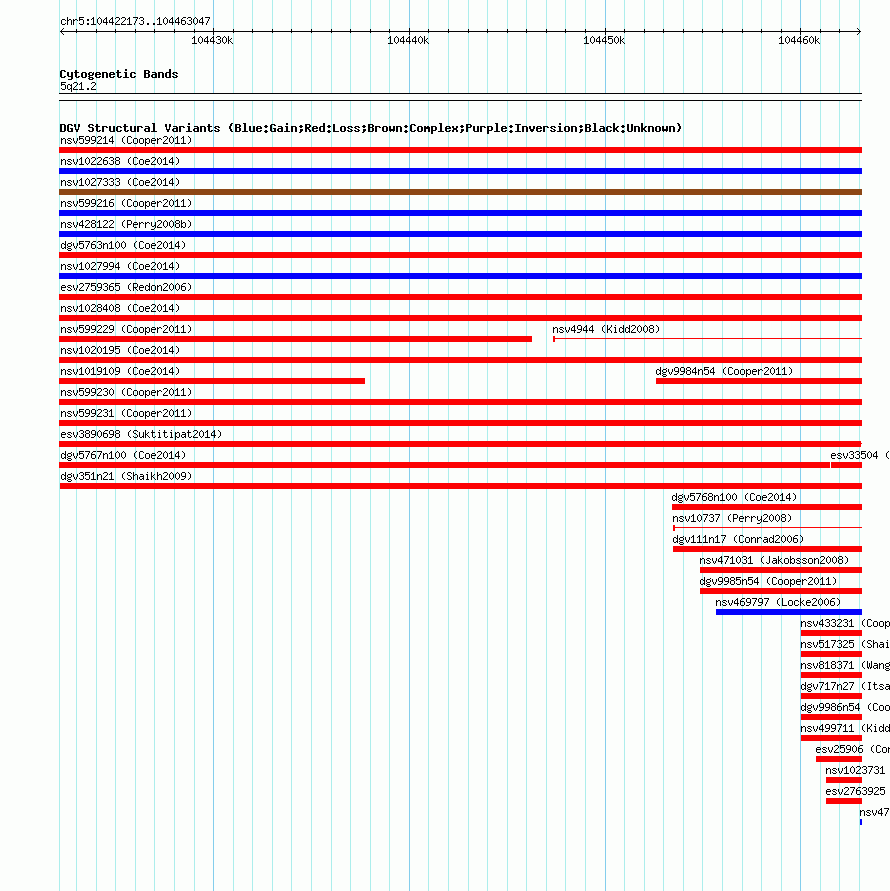Viewport: 890px width, 891px height.
Task: Select variant label dgv111n17 (Conrad2006)
Action: tap(738, 540)
